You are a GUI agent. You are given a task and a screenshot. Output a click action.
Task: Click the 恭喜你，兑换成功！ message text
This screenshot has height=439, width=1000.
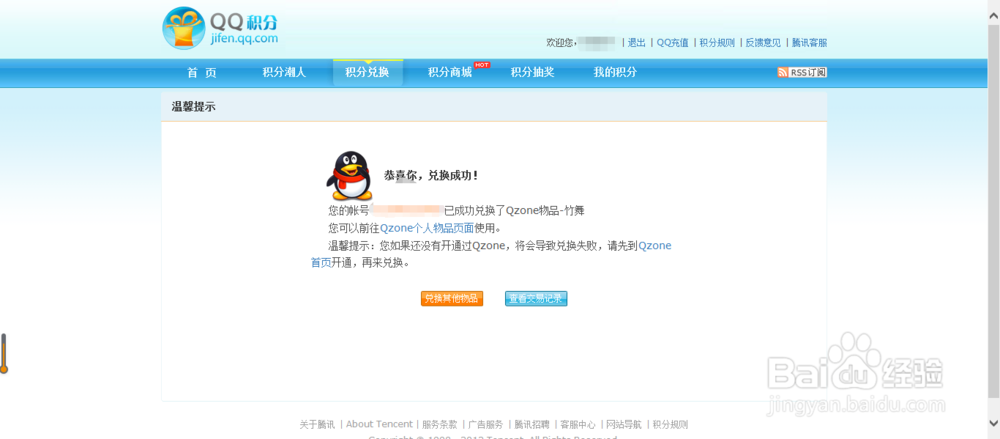click(431, 175)
